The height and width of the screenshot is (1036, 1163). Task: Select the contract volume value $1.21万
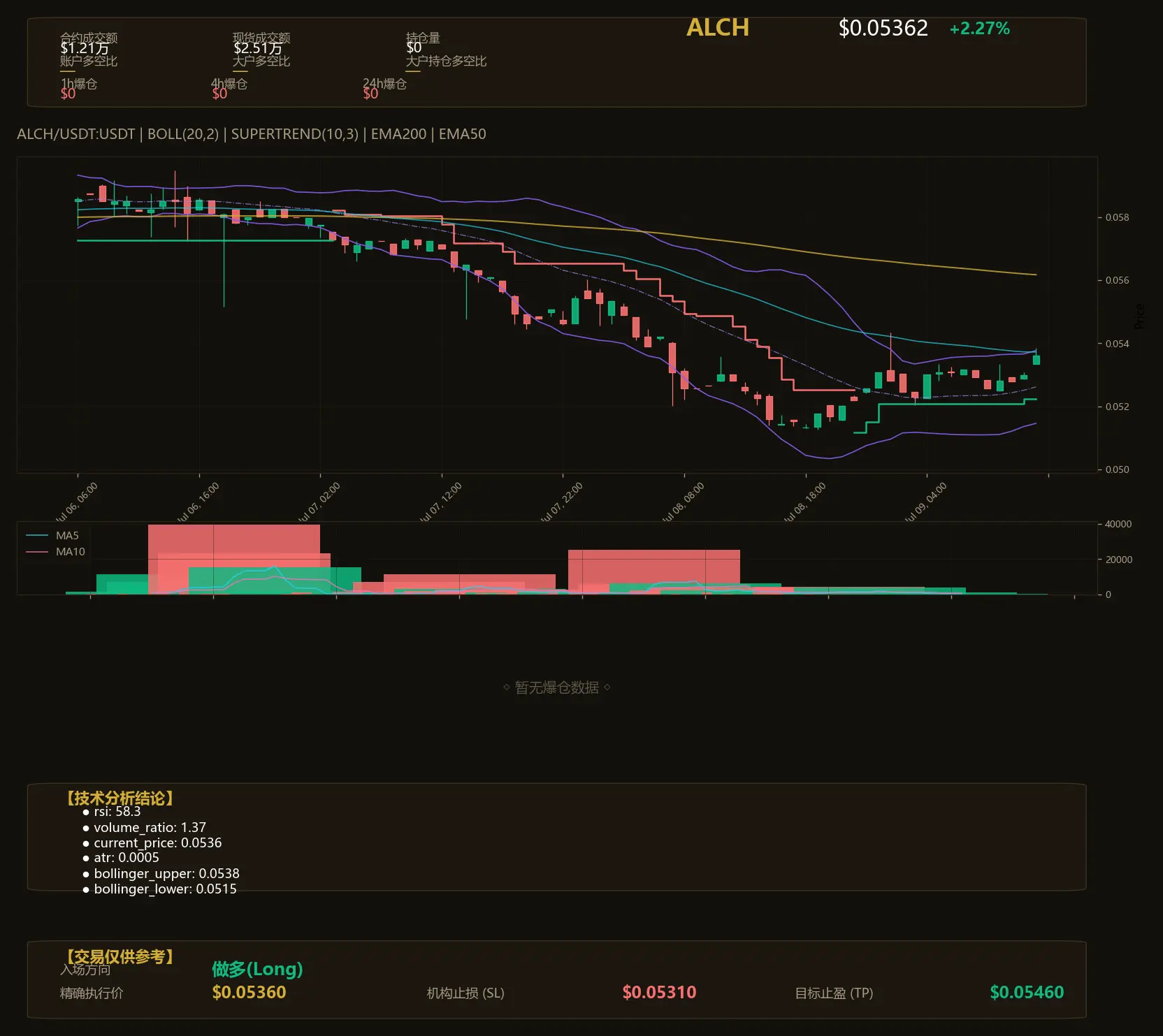click(85, 48)
